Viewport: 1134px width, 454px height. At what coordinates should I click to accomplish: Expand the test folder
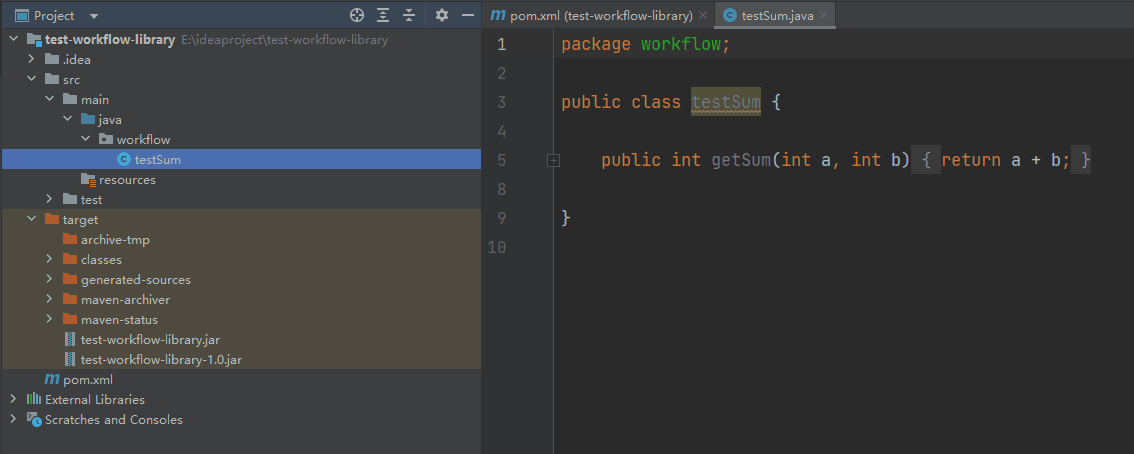(50, 200)
